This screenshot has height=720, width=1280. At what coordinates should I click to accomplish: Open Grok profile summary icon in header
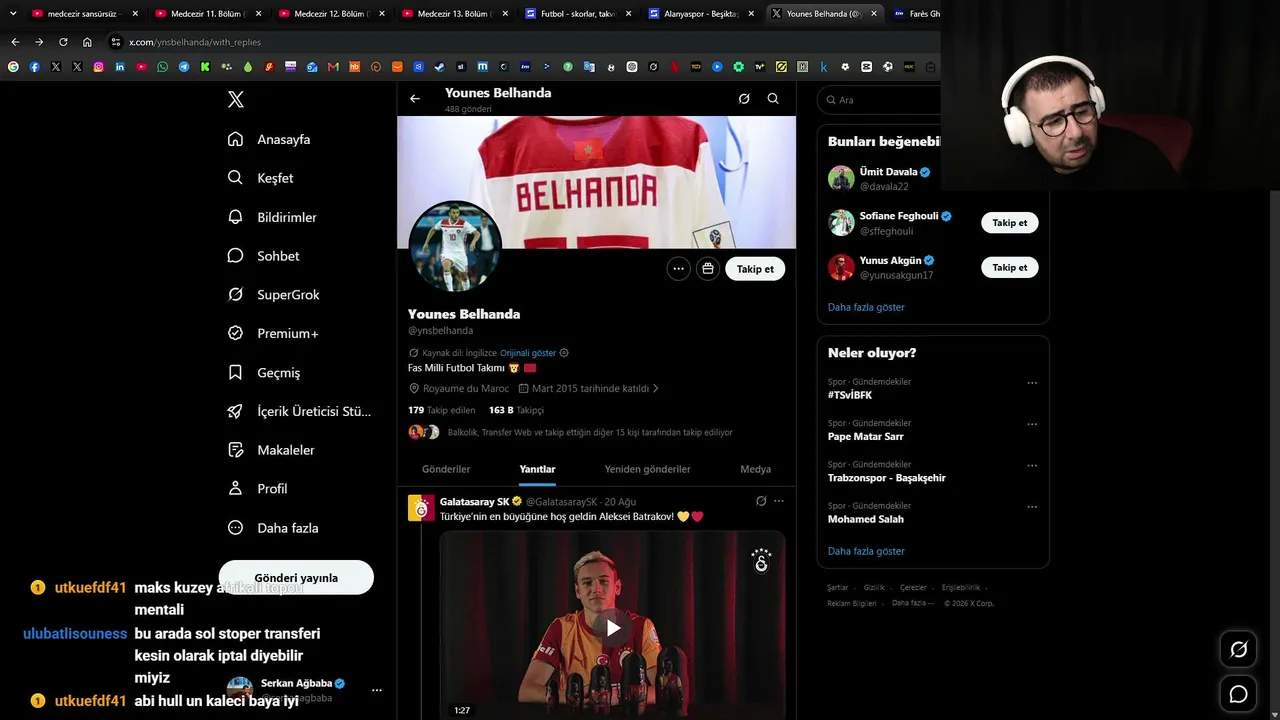744,99
